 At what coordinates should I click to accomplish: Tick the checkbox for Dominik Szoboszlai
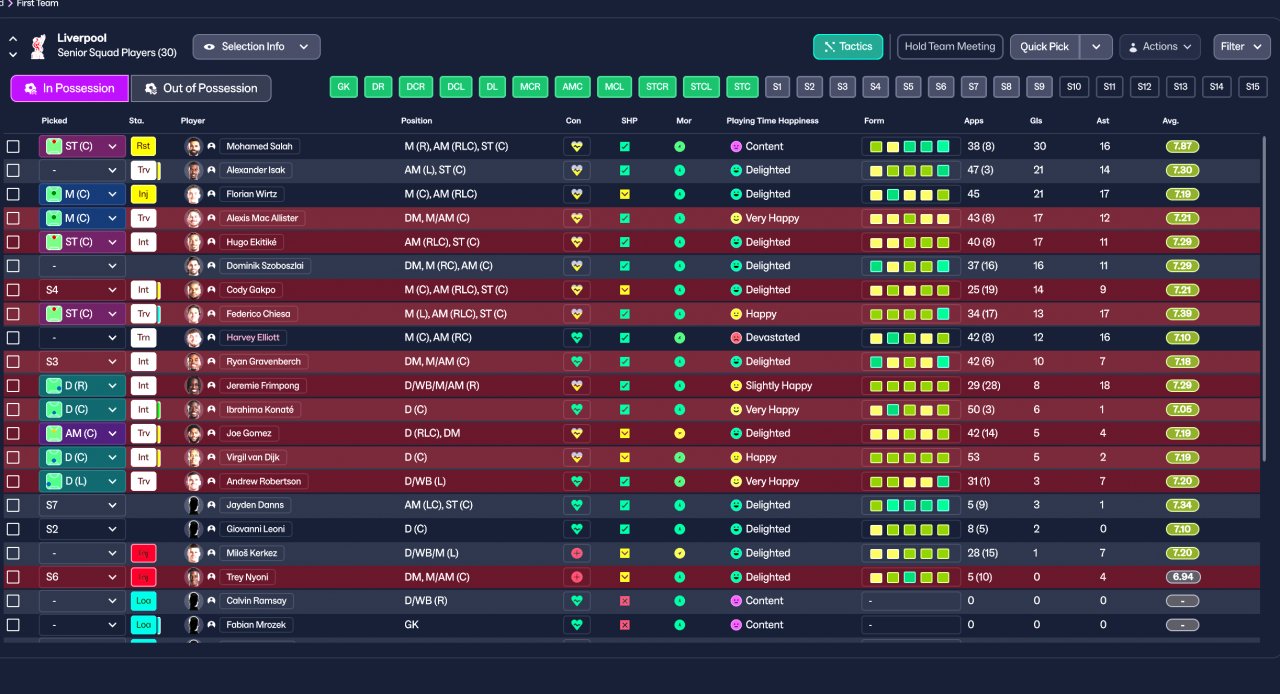[13, 266]
